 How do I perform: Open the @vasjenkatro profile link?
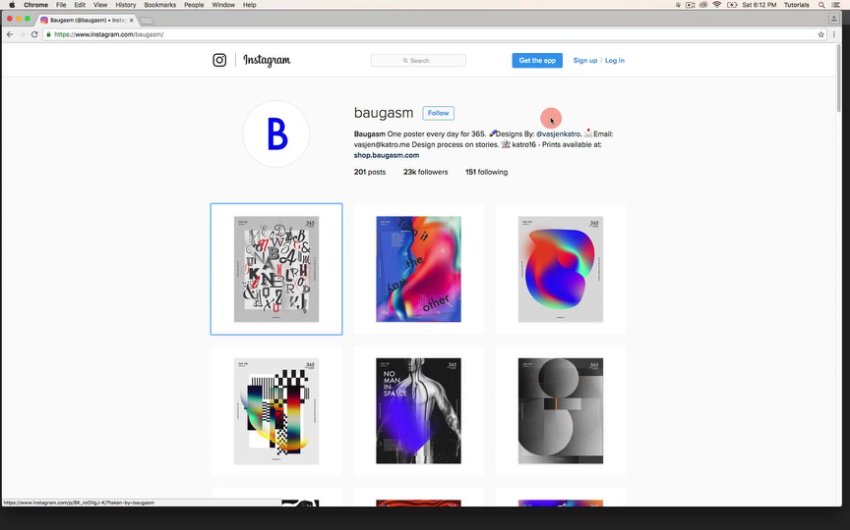coord(558,134)
